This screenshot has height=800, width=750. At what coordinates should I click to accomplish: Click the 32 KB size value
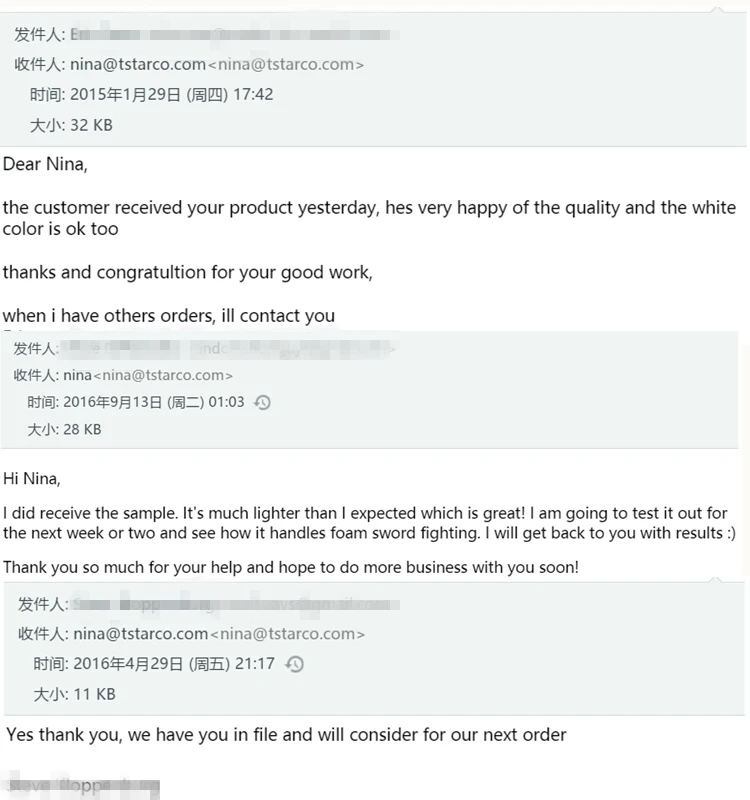click(x=91, y=125)
